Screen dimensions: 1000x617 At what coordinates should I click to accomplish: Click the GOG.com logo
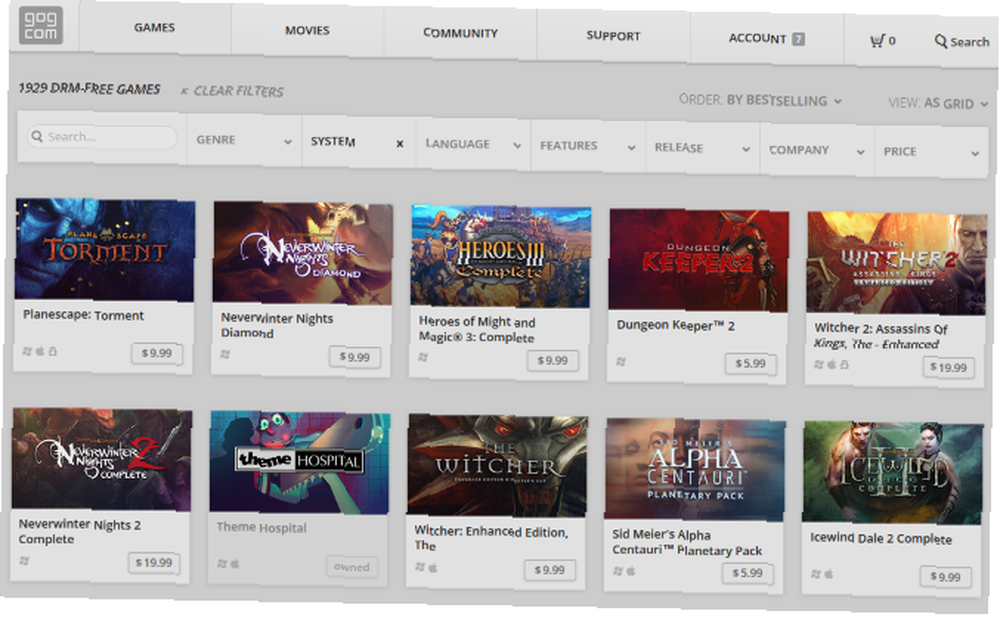tap(41, 26)
